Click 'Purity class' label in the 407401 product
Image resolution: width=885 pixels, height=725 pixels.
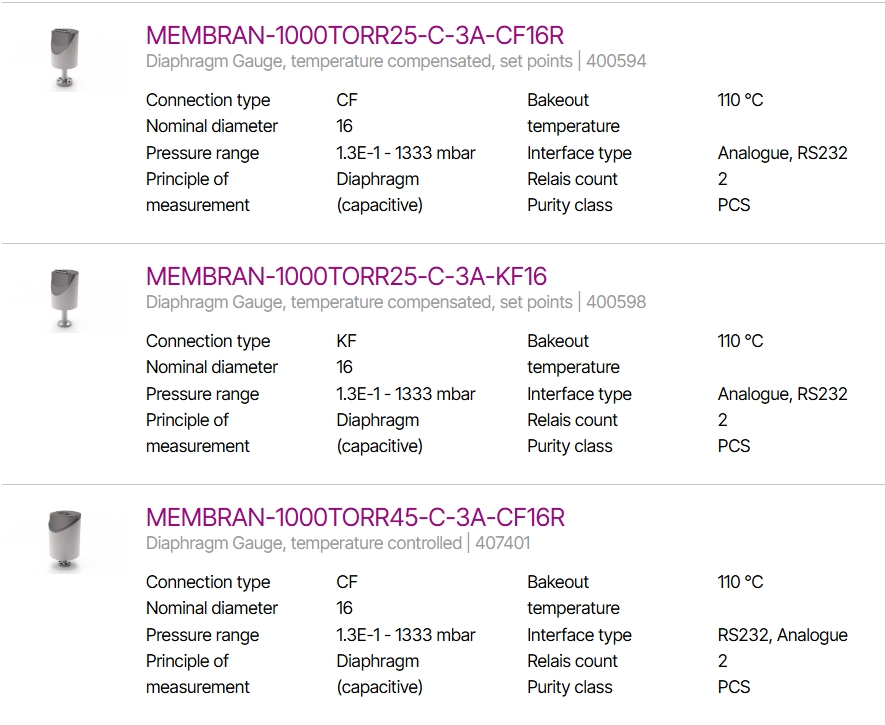tap(569, 687)
